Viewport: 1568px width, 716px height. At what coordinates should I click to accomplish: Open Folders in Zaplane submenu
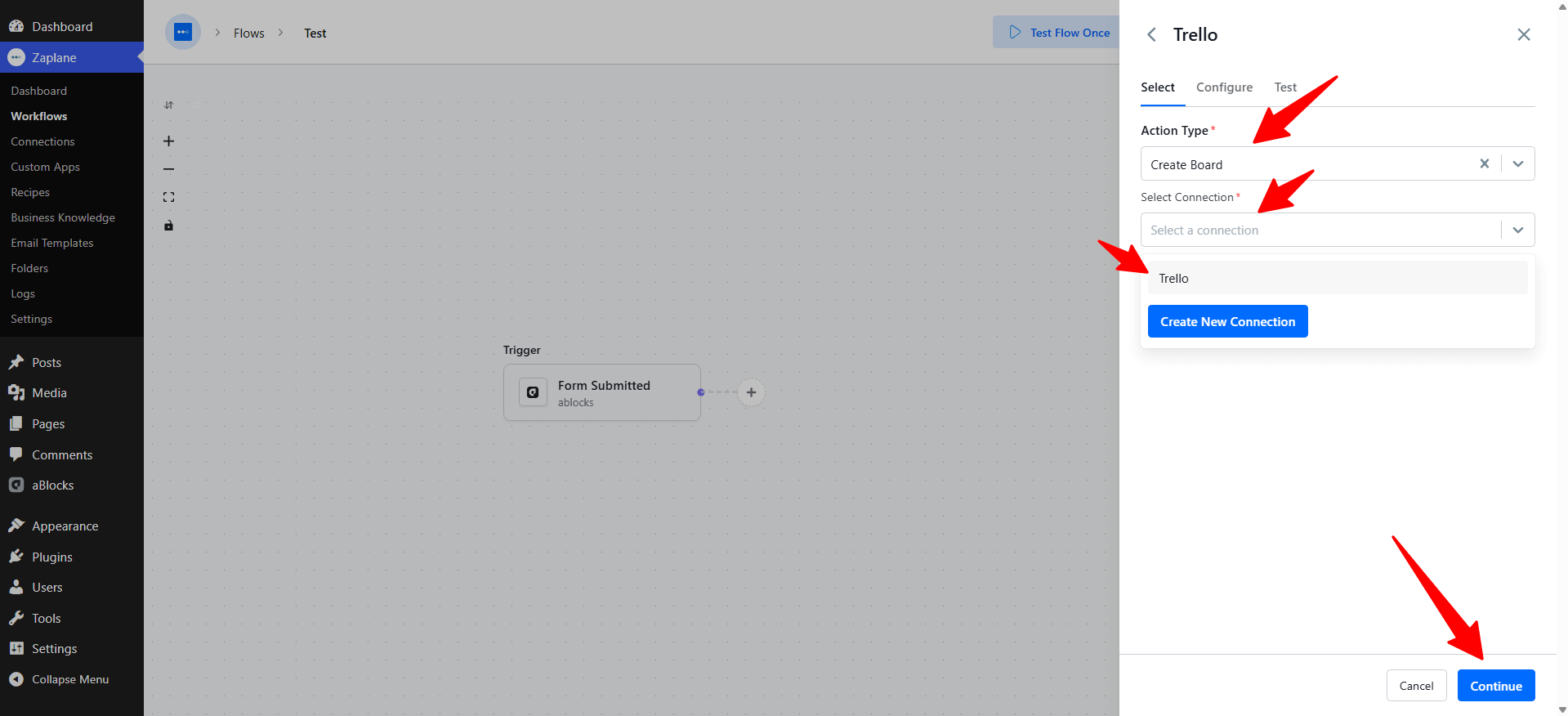[x=29, y=268]
